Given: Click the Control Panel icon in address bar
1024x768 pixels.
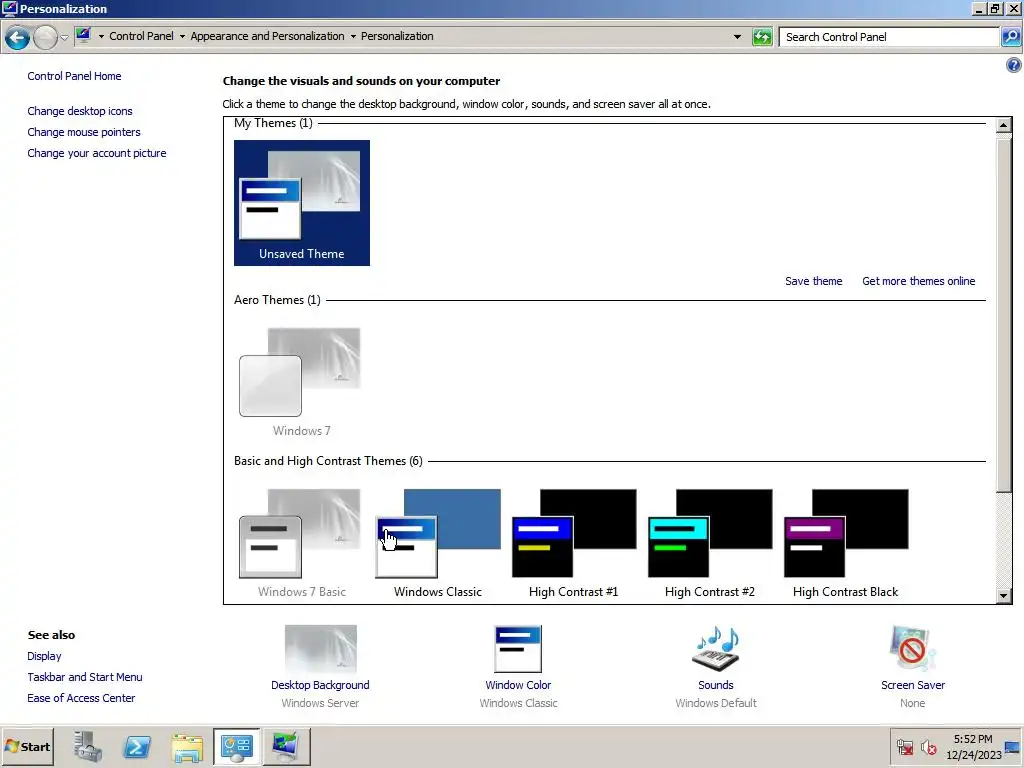Looking at the screenshot, I should [x=83, y=36].
